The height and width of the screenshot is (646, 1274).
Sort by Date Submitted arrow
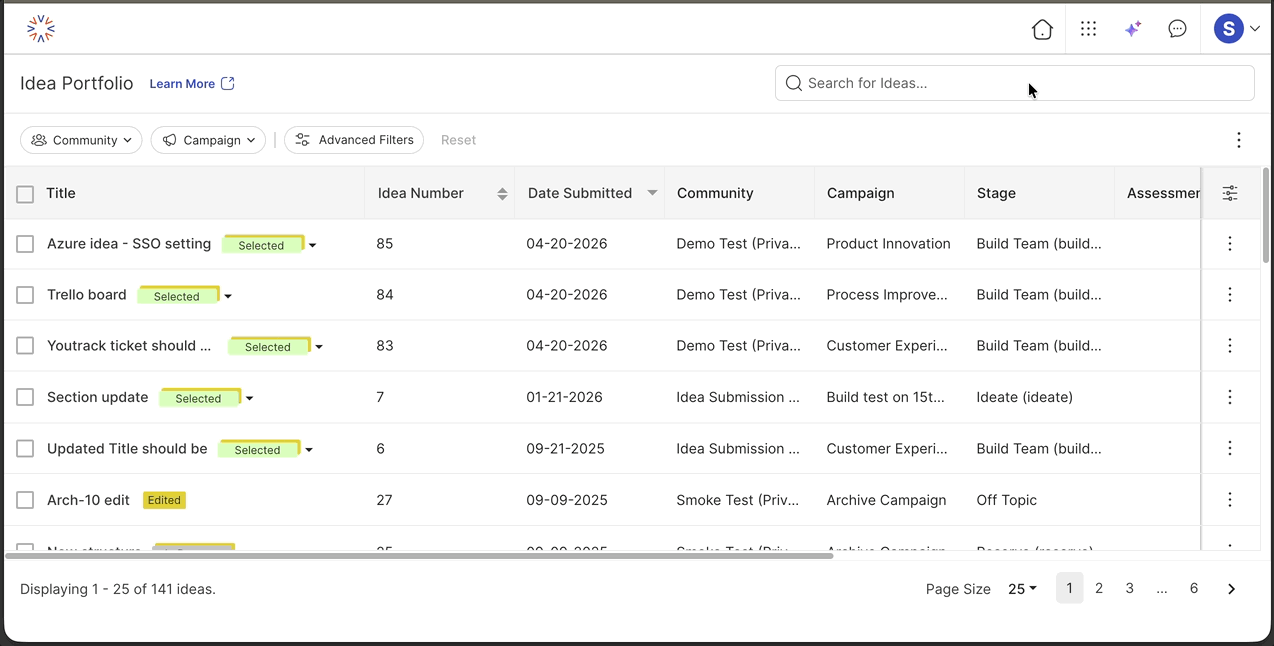coord(652,193)
